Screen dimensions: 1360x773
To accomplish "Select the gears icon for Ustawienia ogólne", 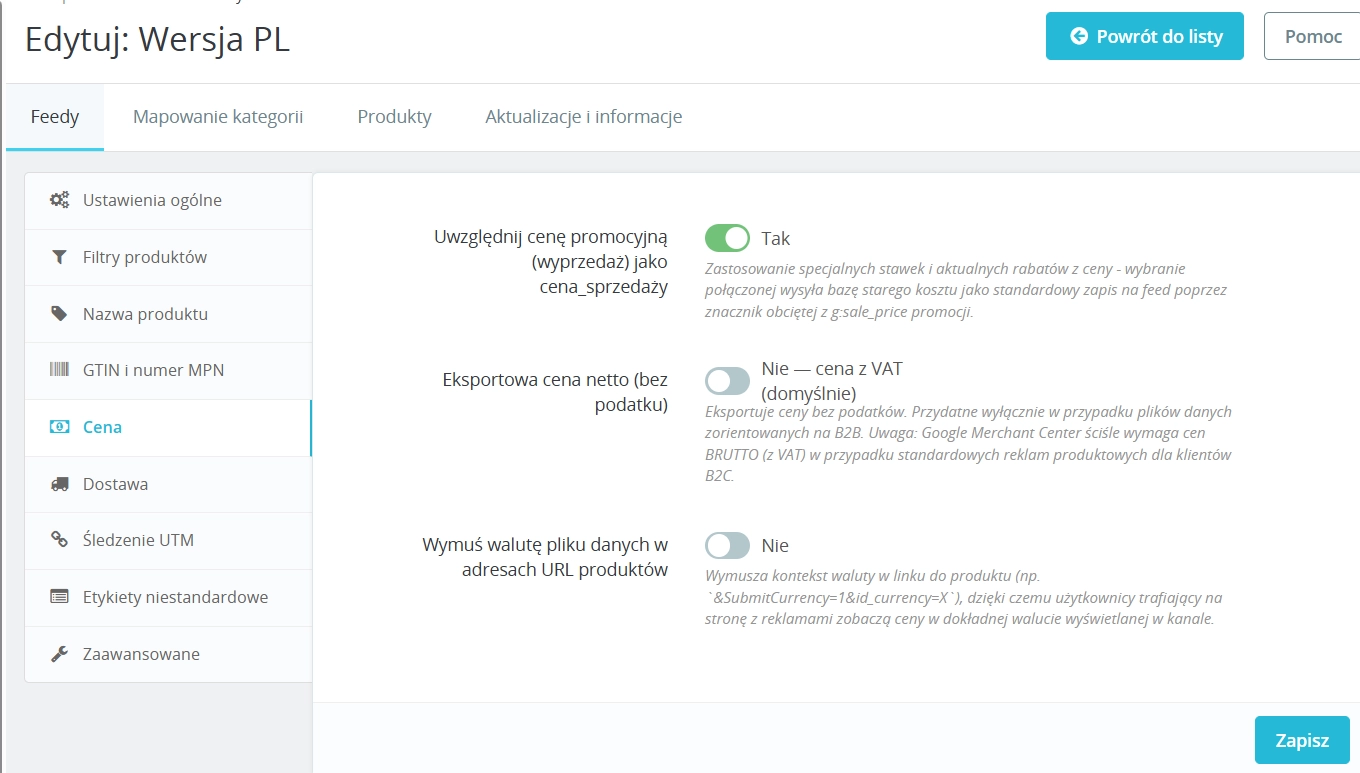I will [58, 199].
